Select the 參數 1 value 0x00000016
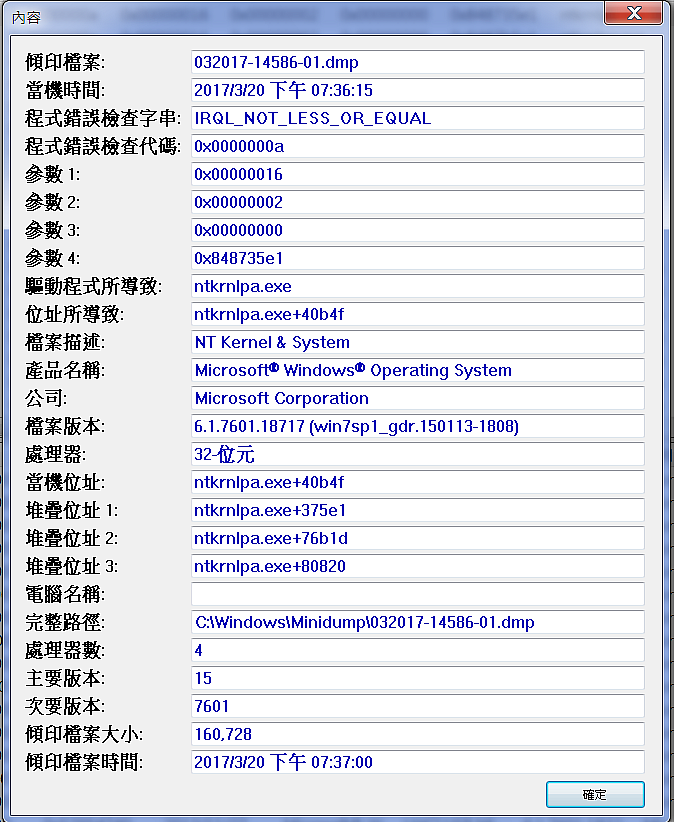The height and width of the screenshot is (822, 675). [418, 174]
